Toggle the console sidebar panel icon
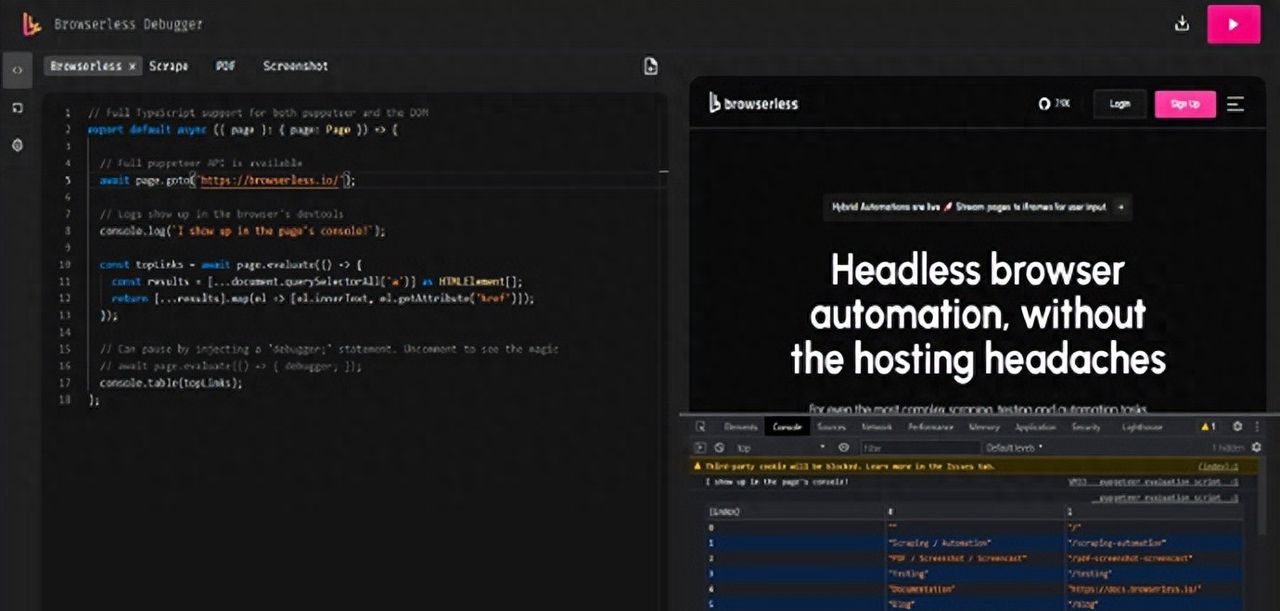 699,447
